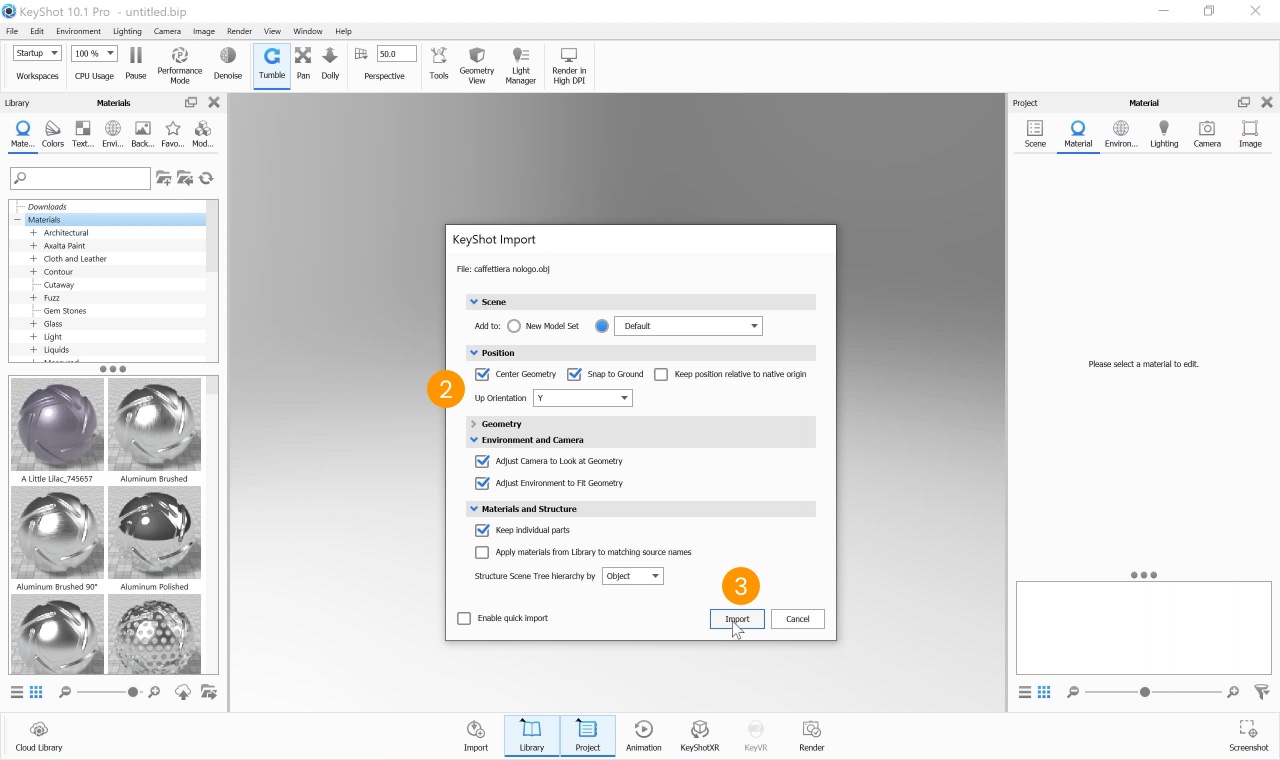Viewport: 1280px width, 760px height.
Task: Click the Import button to confirm
Action: point(737,618)
